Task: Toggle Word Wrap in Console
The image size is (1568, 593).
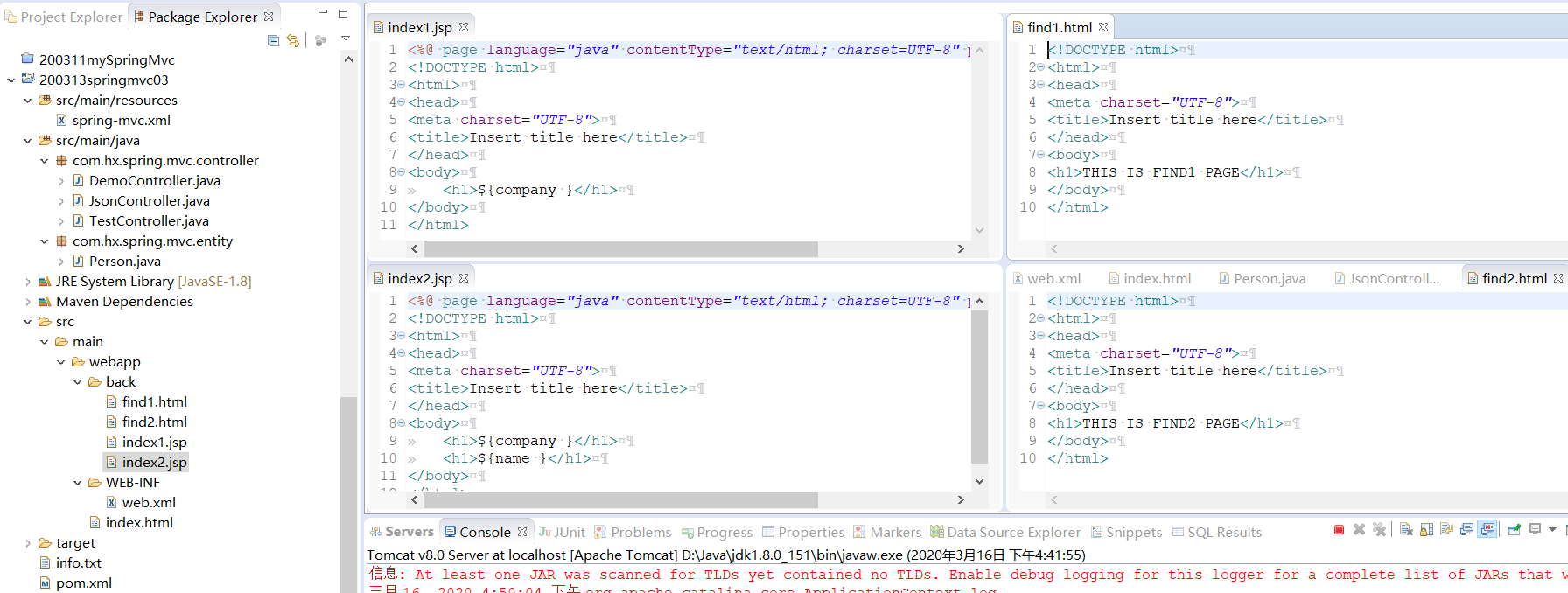Action: 1446,529
